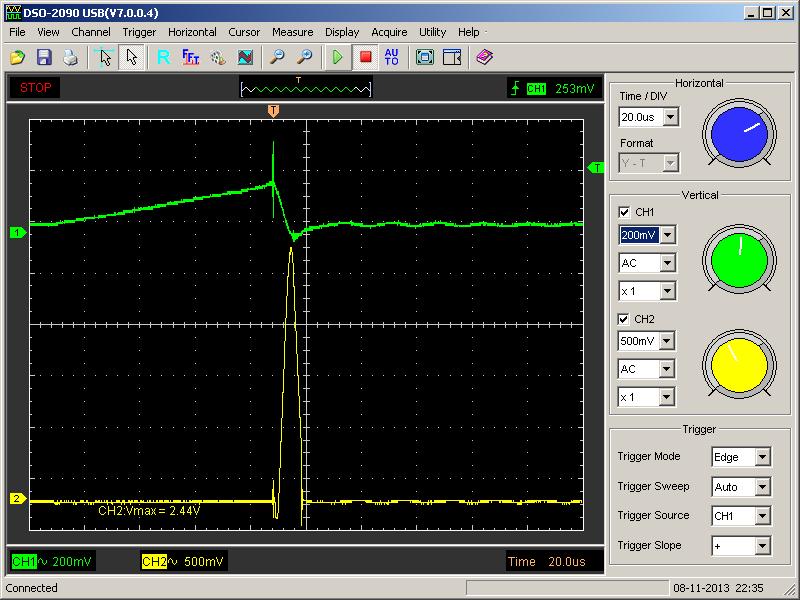Stop acquisition with the red stop button
Viewport: 800px width, 600px height.
[365, 57]
